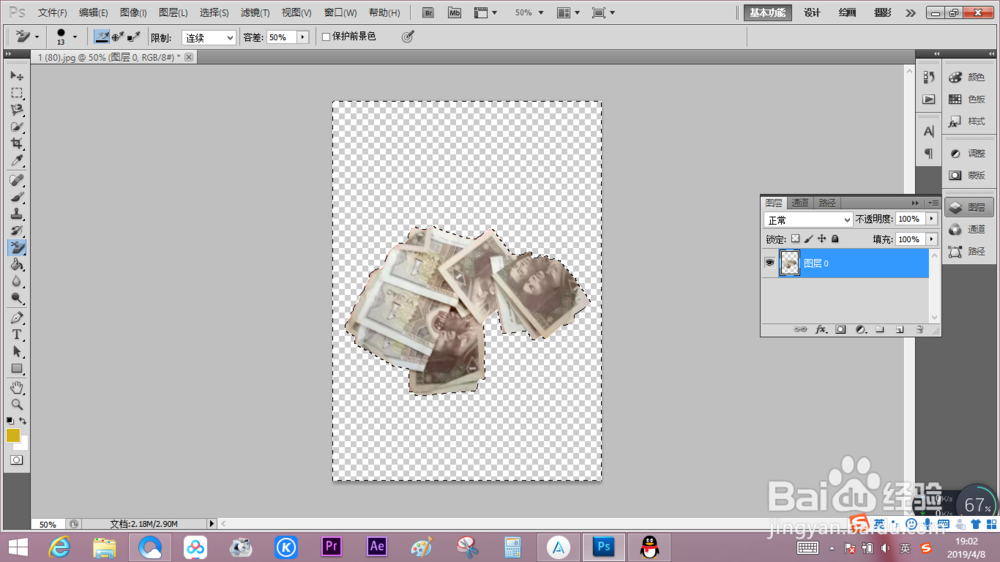The image size is (1000, 562).
Task: Toggle lock transparent pixels
Action: point(795,239)
